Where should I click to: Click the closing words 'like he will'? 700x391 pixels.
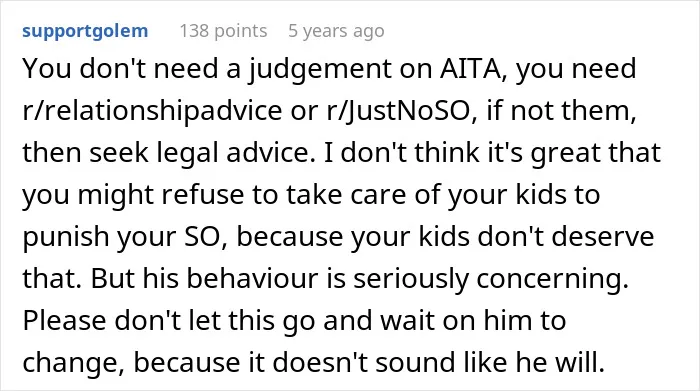coord(534,362)
